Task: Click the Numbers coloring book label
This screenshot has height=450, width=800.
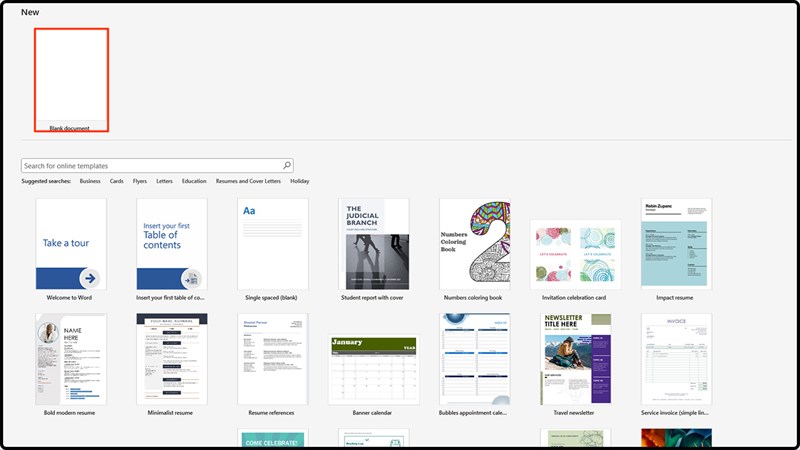Action: tap(473, 297)
